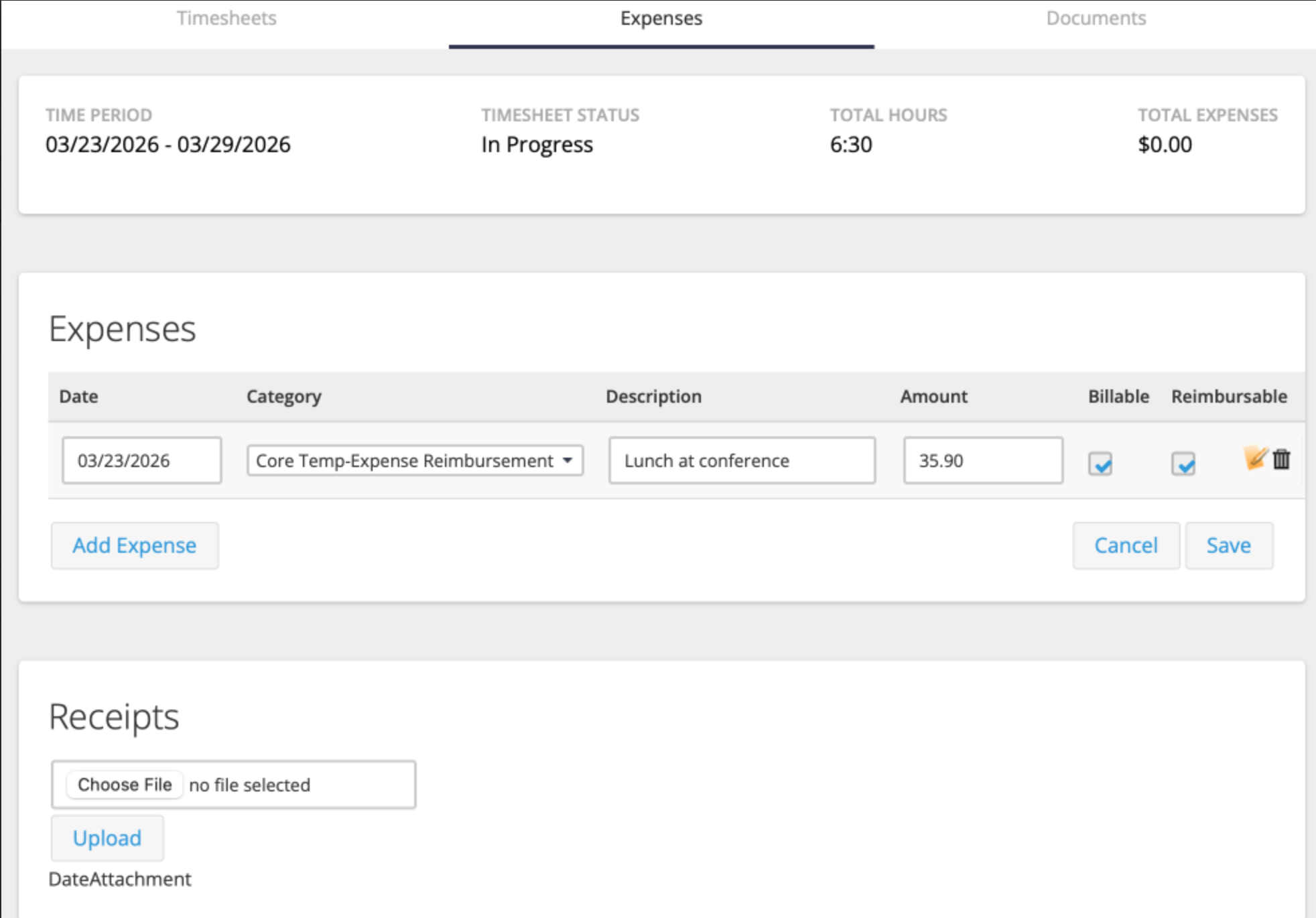
Task: Delete the expense with trash icon
Action: [1281, 460]
